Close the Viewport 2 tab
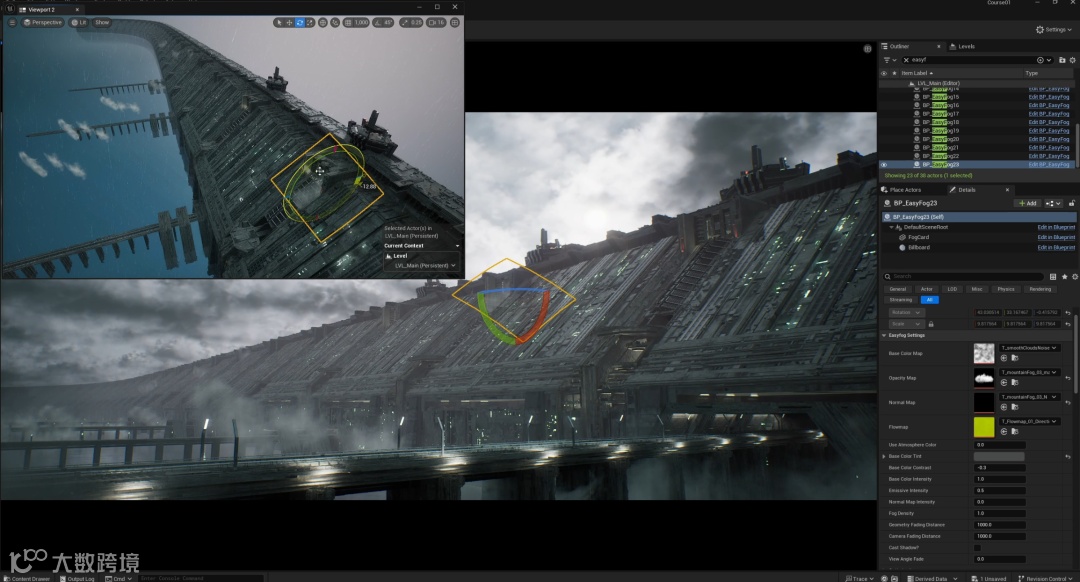The width and height of the screenshot is (1080, 582). pos(76,10)
